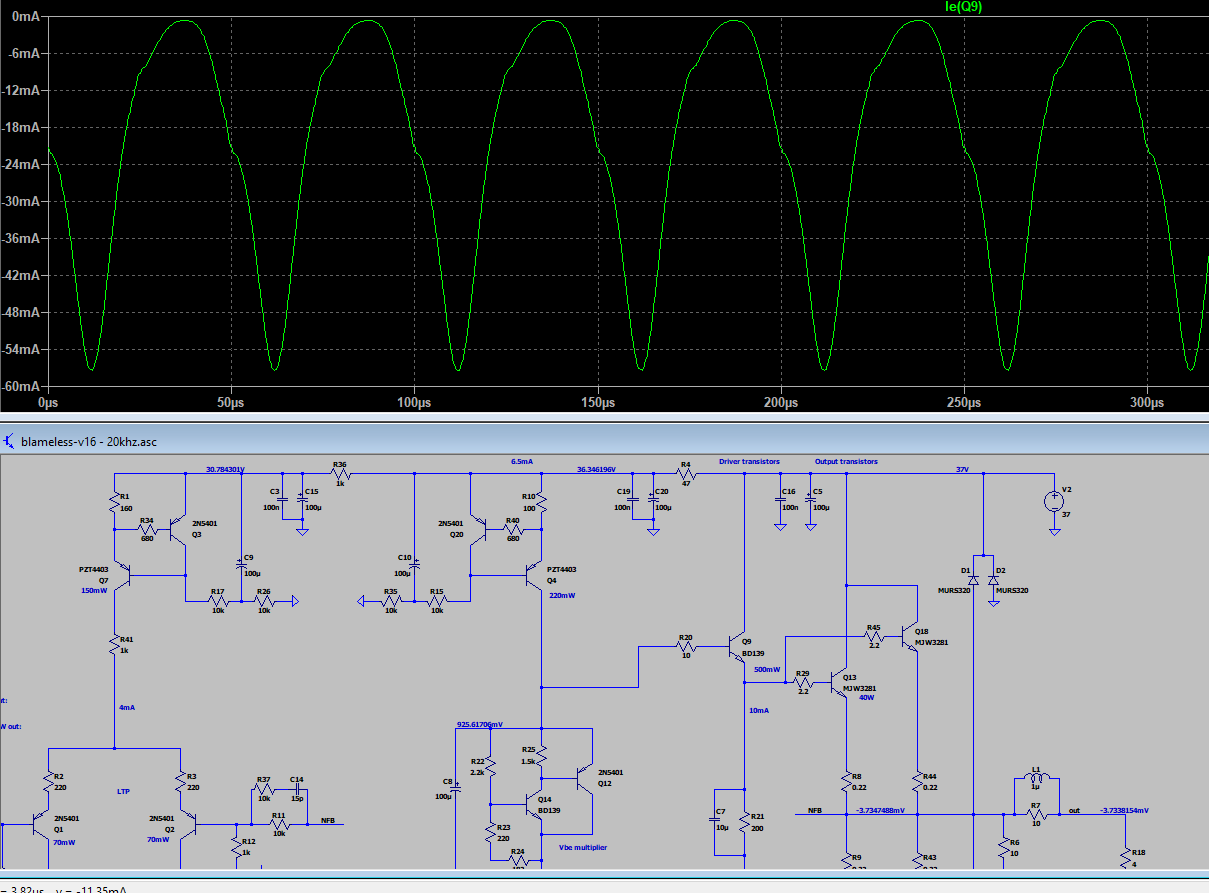Click the -3.7338154mV output voltage label
The height and width of the screenshot is (893, 1209).
1124,810
